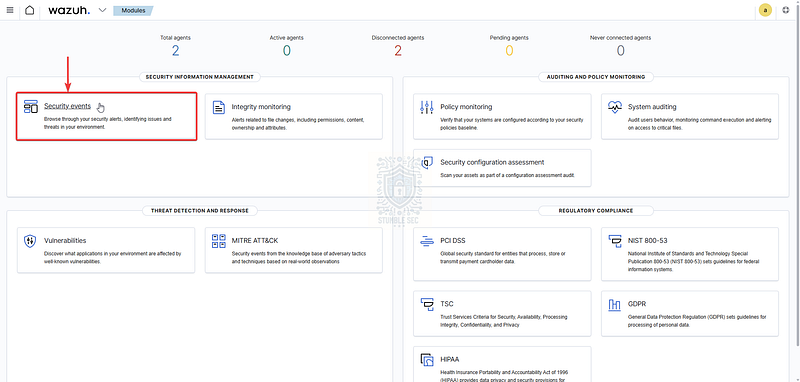Expand the wazuh menu chevron

coord(102,10)
